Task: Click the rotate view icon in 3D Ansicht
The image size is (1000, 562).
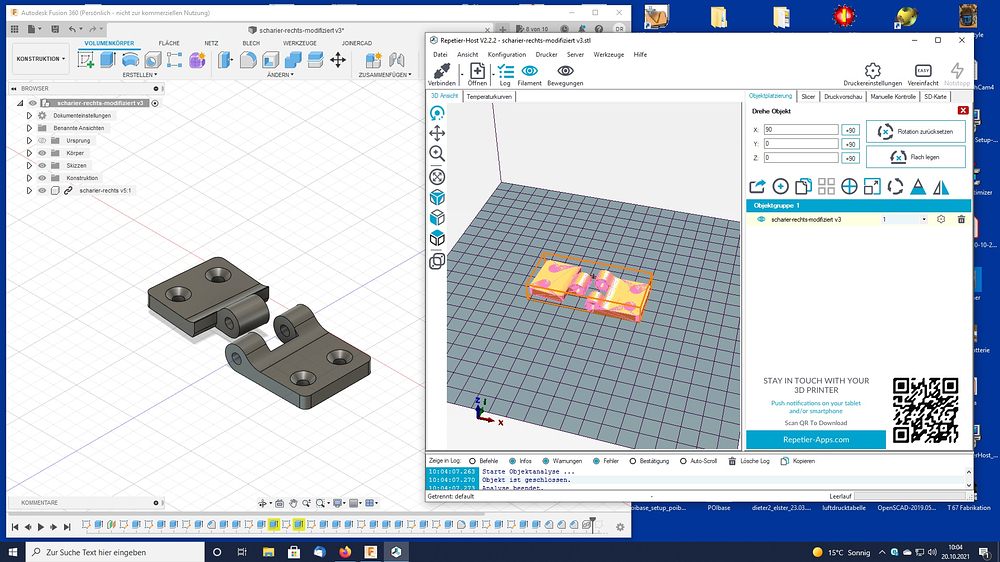Action: point(437,114)
